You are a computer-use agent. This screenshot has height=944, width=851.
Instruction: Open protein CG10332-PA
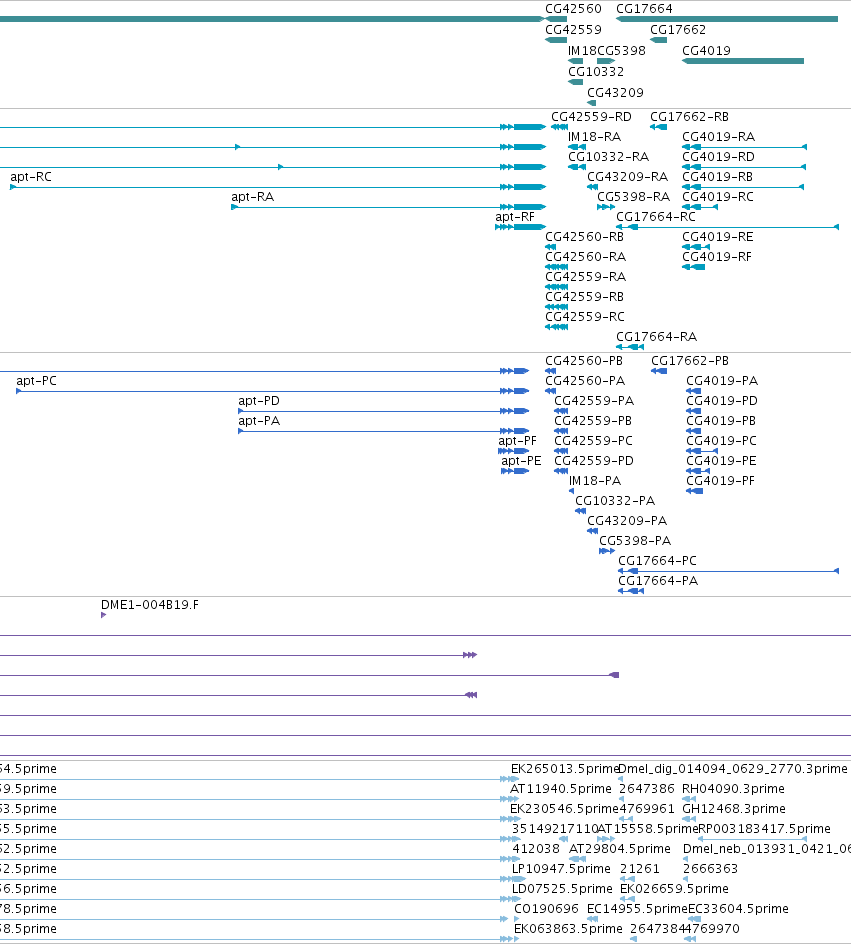click(614, 500)
